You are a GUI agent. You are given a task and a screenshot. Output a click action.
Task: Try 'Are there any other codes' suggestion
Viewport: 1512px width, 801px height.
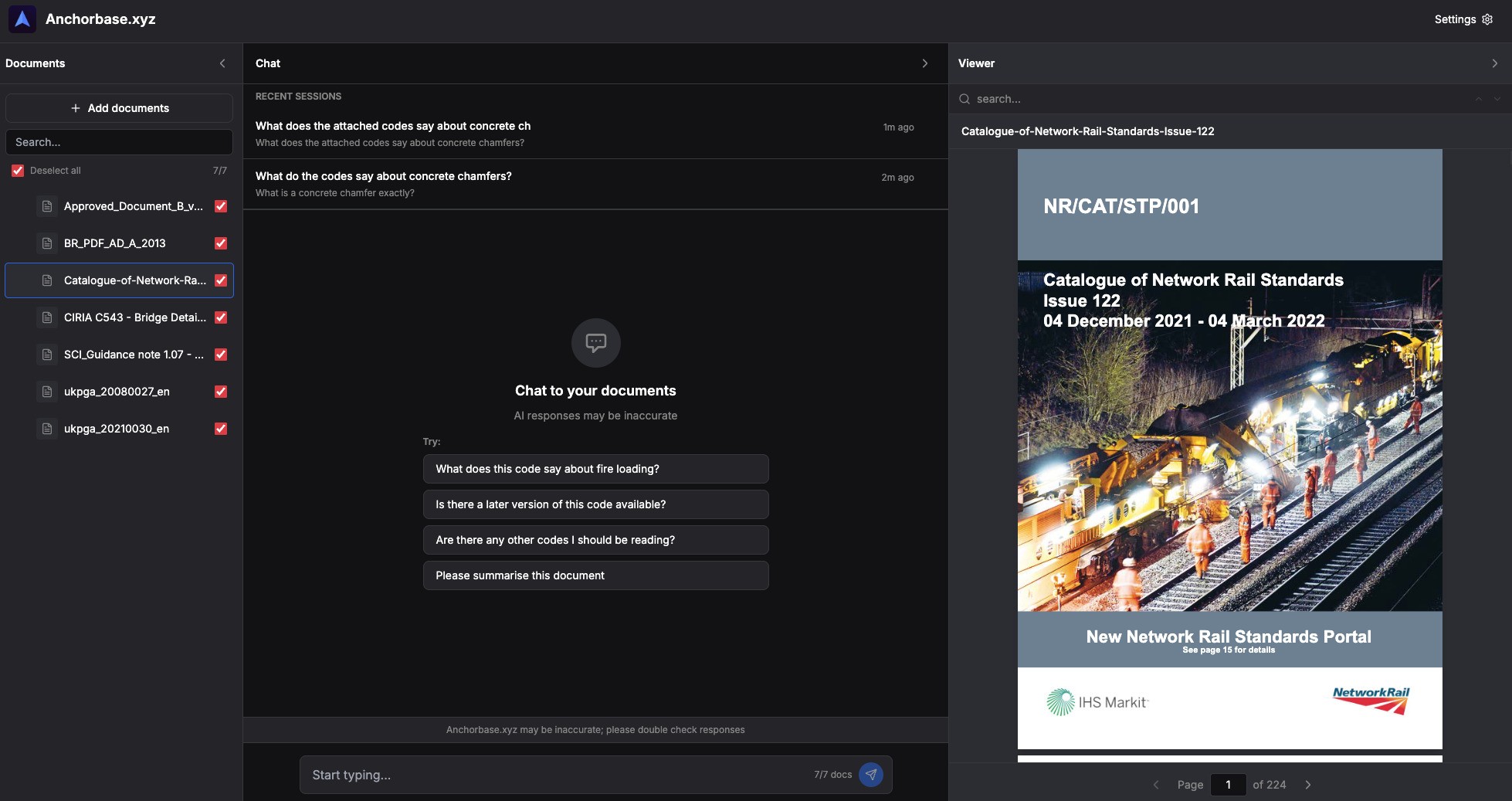click(595, 540)
